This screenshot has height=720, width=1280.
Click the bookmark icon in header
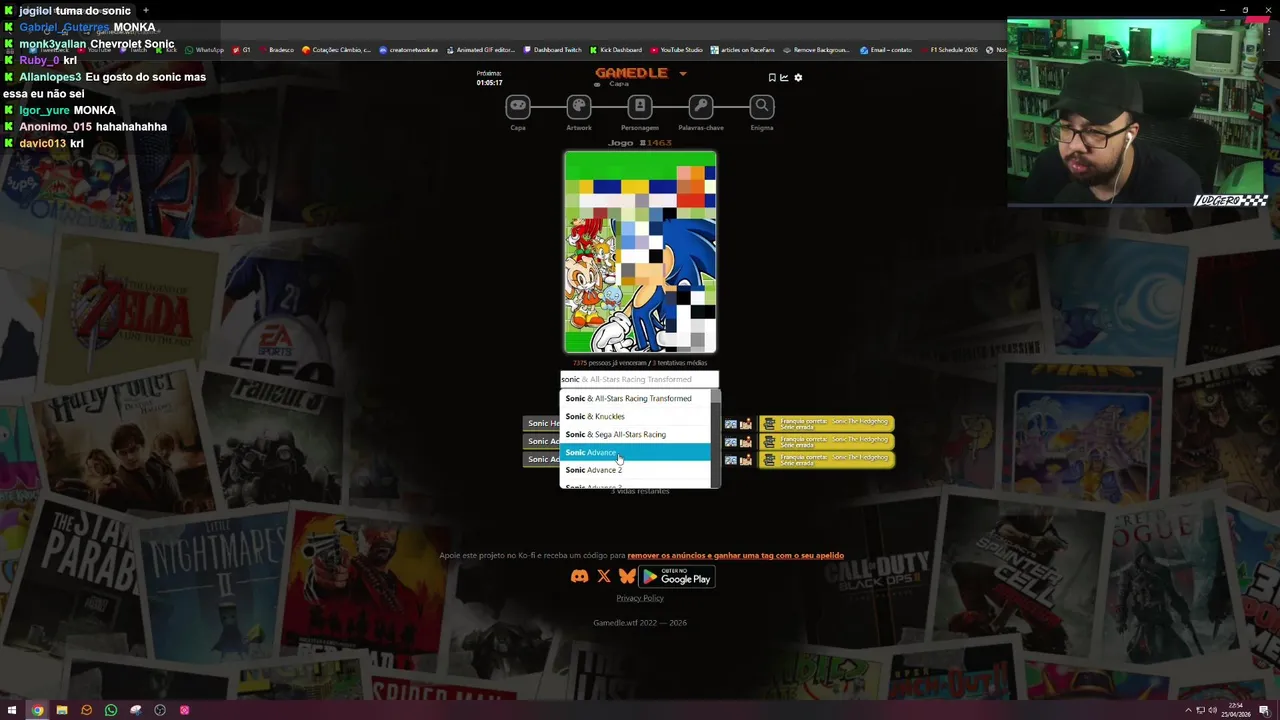click(x=772, y=77)
